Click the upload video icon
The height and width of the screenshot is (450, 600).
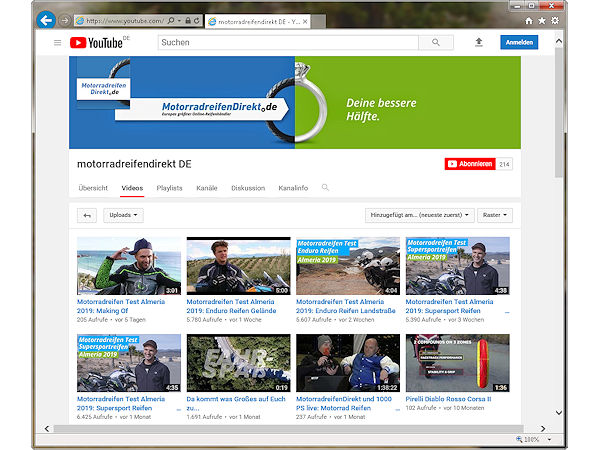click(479, 42)
